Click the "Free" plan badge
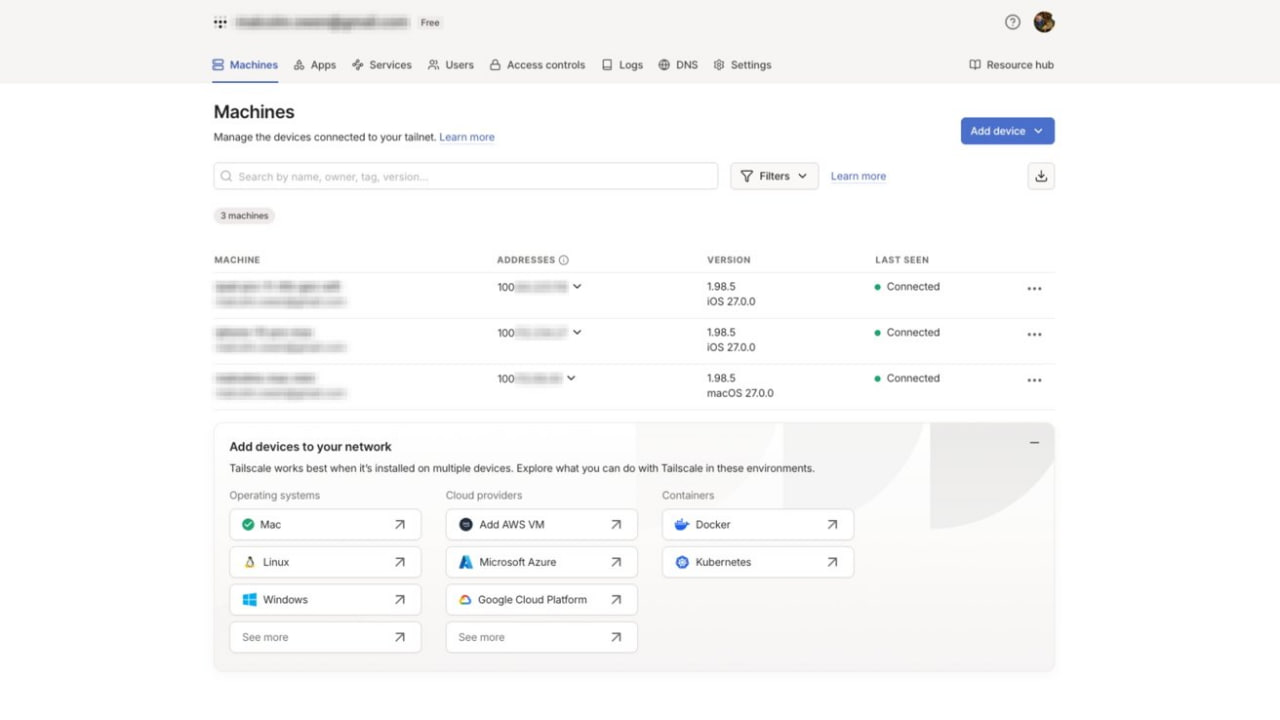 430,22
